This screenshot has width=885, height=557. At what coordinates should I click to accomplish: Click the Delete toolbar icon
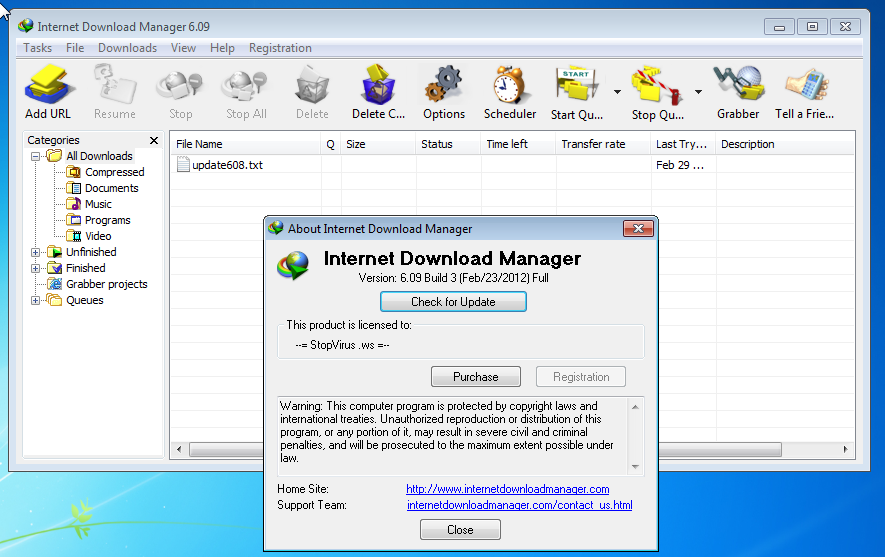[312, 85]
